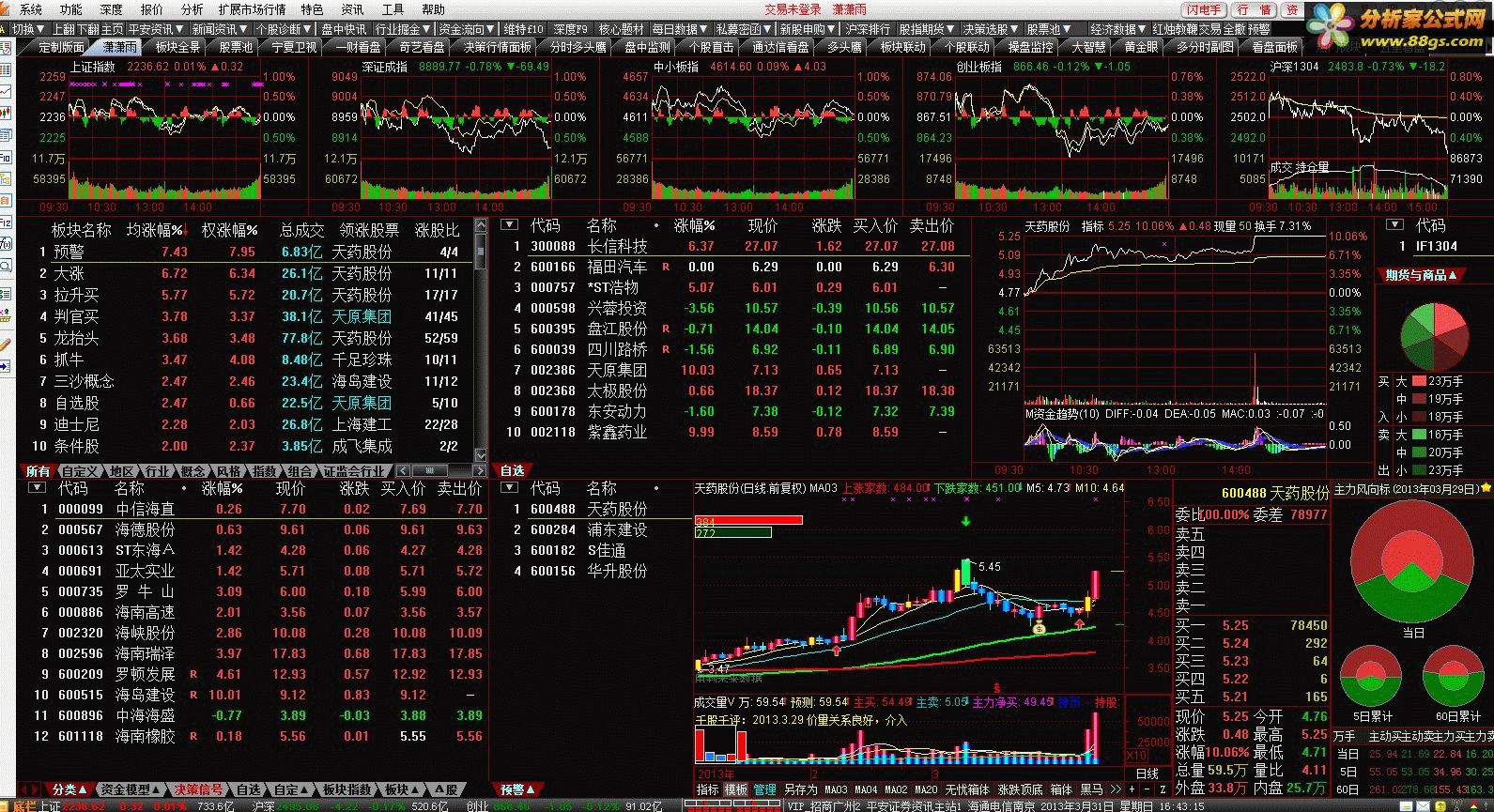The width and height of the screenshot is (1494, 812).
Task: Toggle the 指标 button under the chart
Action: (707, 789)
